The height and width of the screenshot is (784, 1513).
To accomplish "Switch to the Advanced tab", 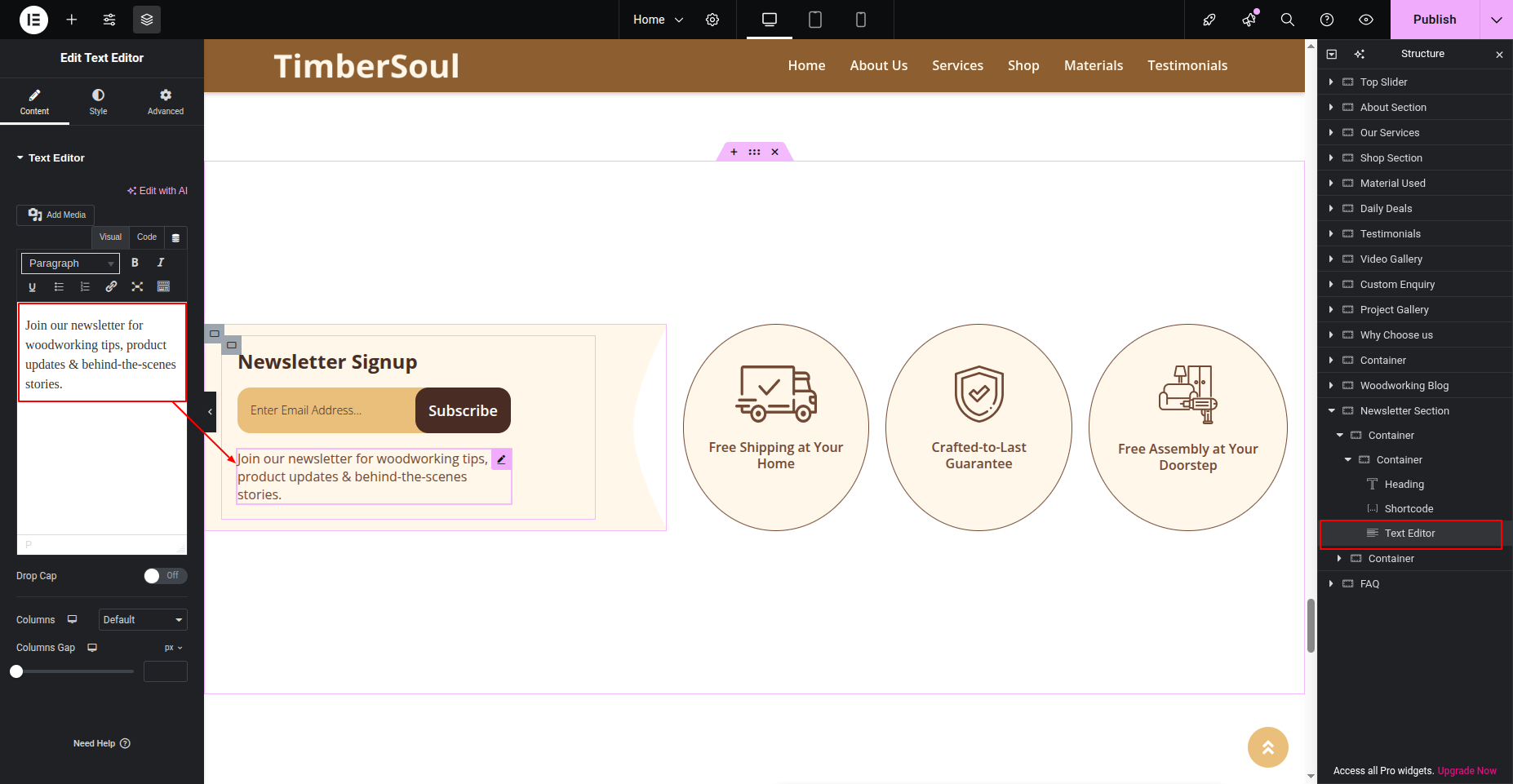I will 166,102.
